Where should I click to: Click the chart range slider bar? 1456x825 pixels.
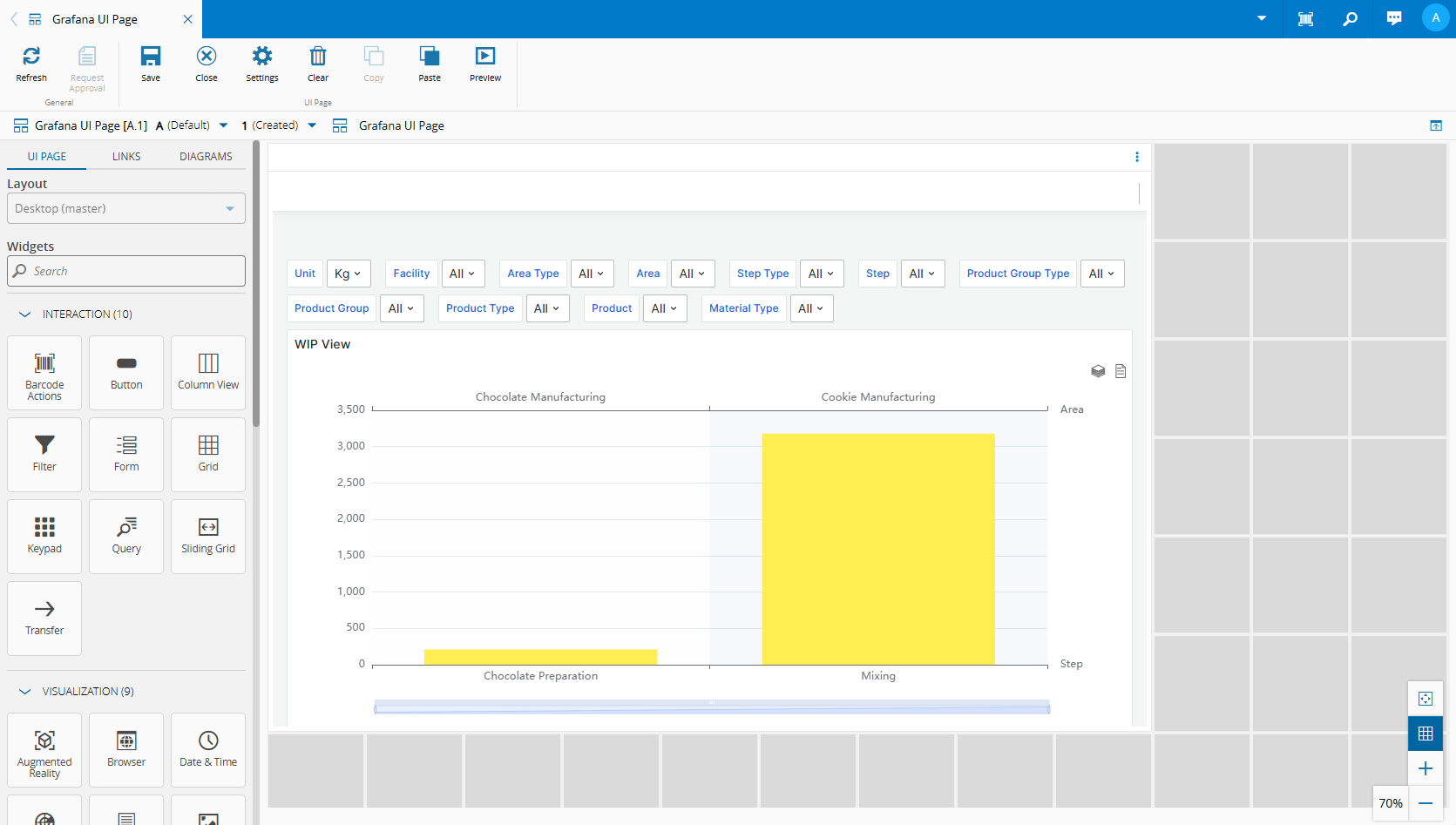[711, 708]
